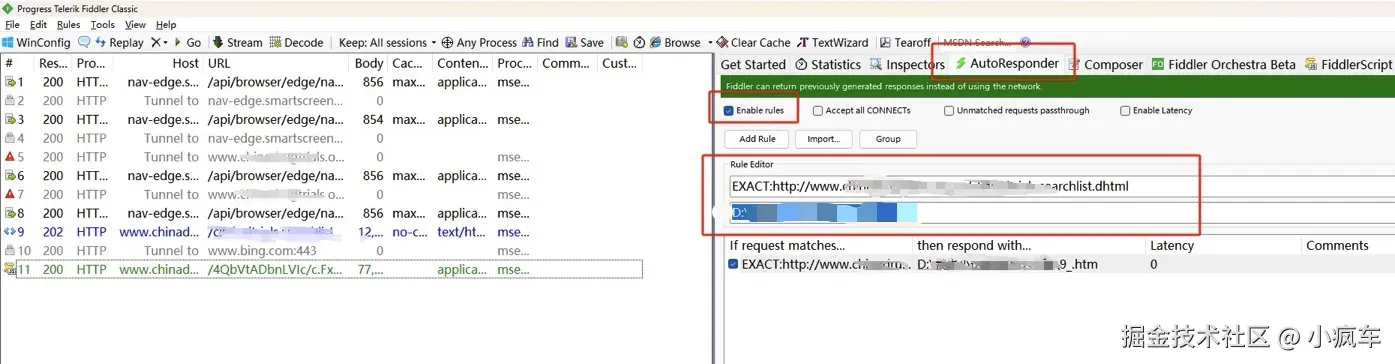The width and height of the screenshot is (1395, 364).
Task: Click the timer clock toolbar icon
Action: [638, 43]
